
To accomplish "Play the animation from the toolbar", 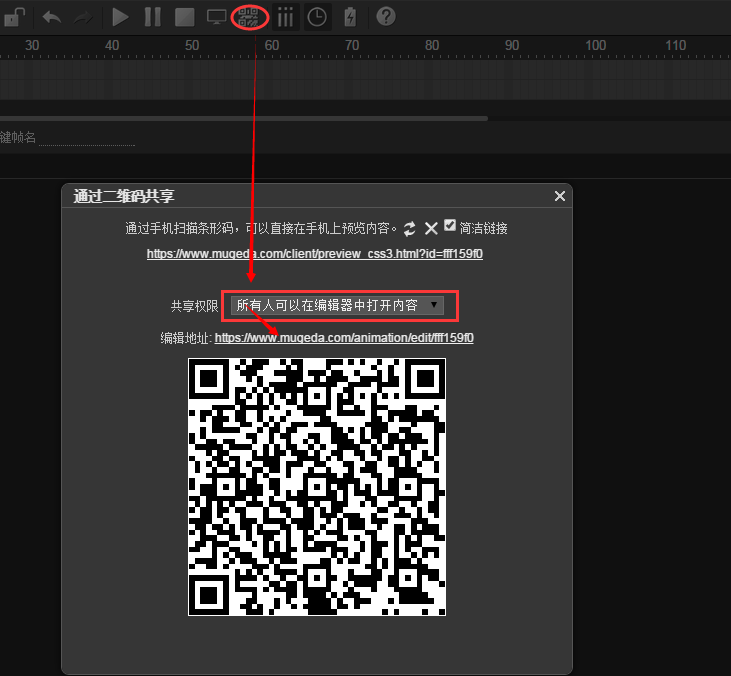I will 120,17.
